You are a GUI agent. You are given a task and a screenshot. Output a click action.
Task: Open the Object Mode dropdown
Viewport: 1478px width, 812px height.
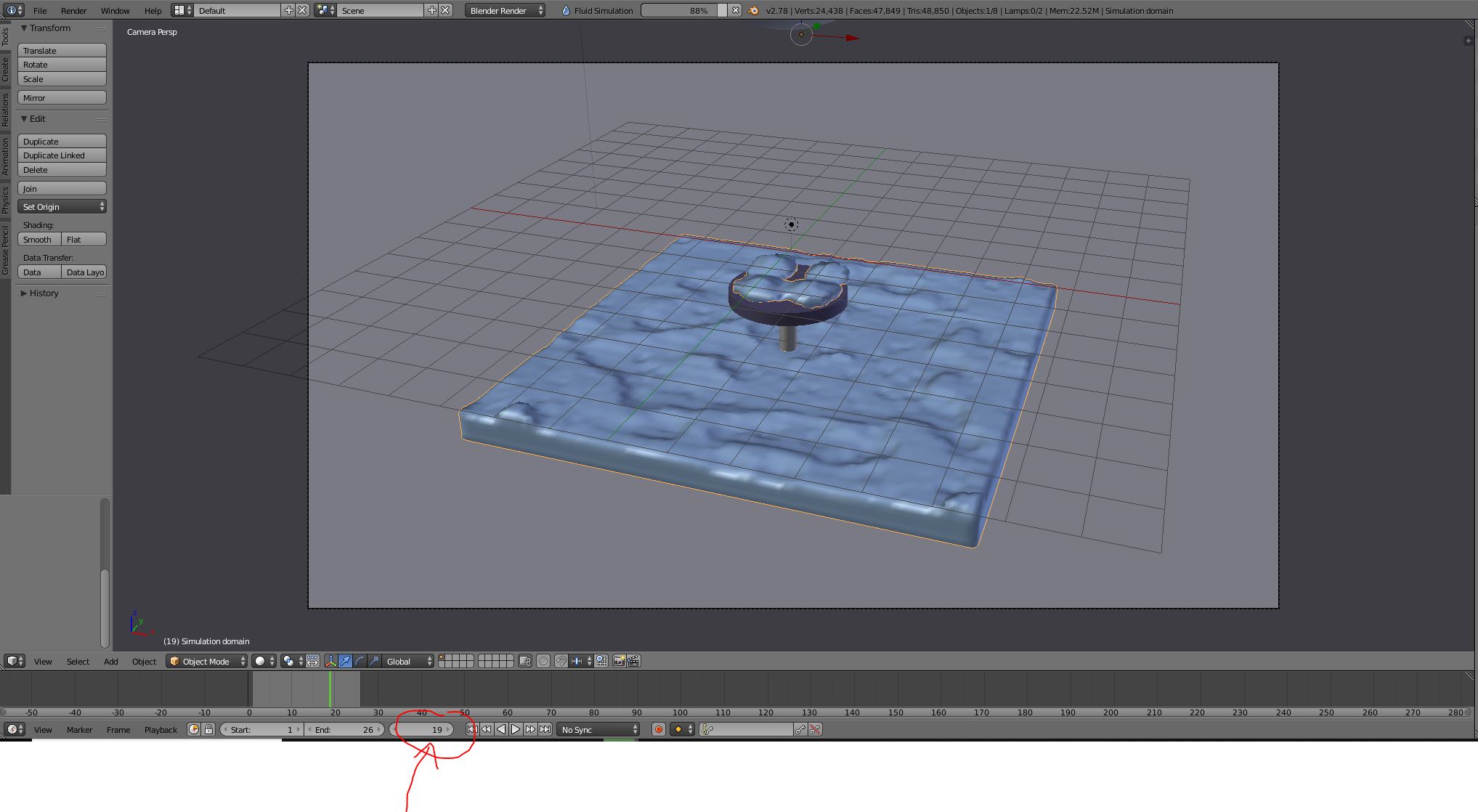tap(207, 661)
